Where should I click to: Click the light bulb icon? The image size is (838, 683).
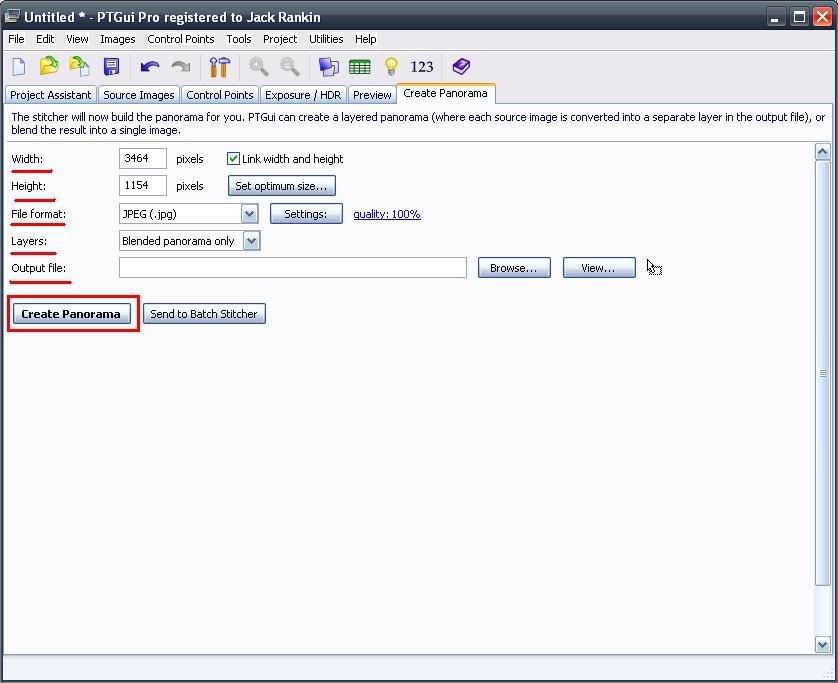(x=391, y=67)
